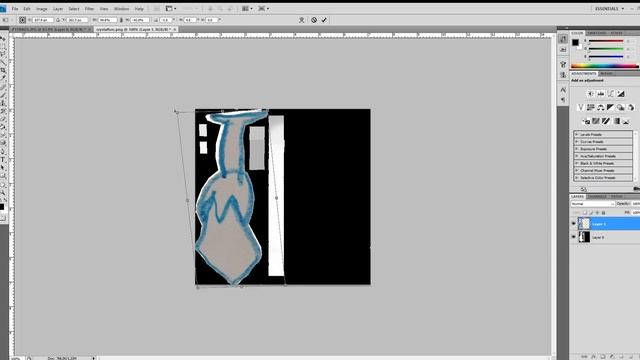
Task: Add a Threshold adjustment
Action: tap(606, 121)
